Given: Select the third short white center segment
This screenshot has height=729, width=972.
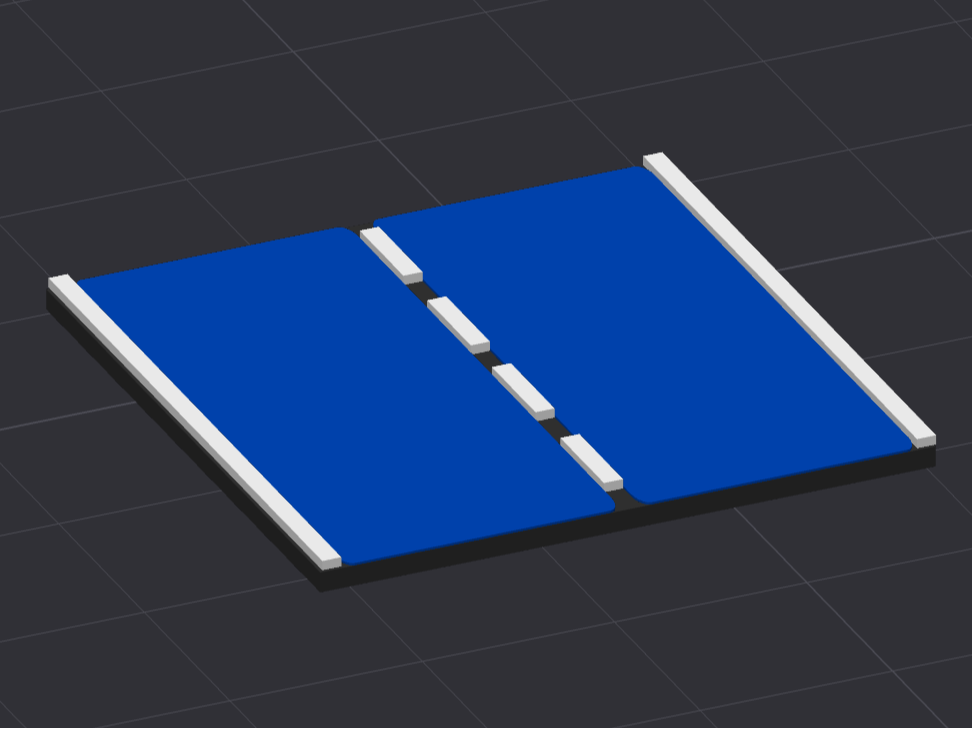Looking at the screenshot, I should pyautogui.click(x=522, y=389).
